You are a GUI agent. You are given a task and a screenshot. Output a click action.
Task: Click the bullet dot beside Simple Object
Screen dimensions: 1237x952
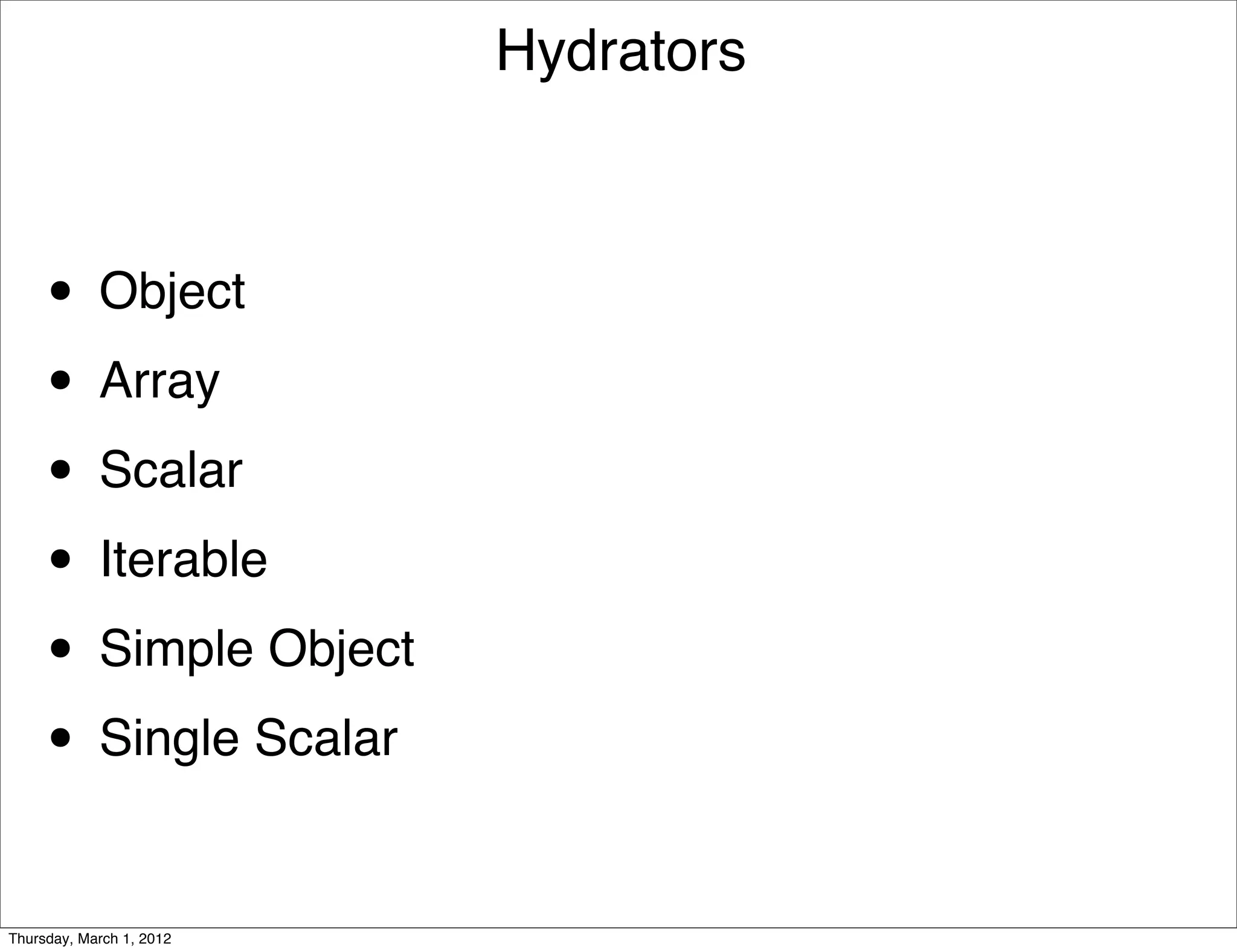(x=61, y=649)
